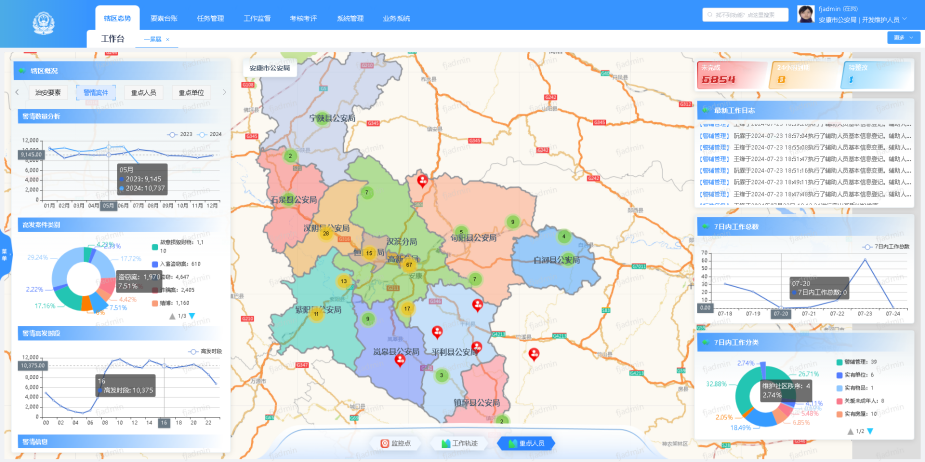This screenshot has height=462, width=925.
Task: Switch to the 重点单位 tab
Action: [x=191, y=92]
